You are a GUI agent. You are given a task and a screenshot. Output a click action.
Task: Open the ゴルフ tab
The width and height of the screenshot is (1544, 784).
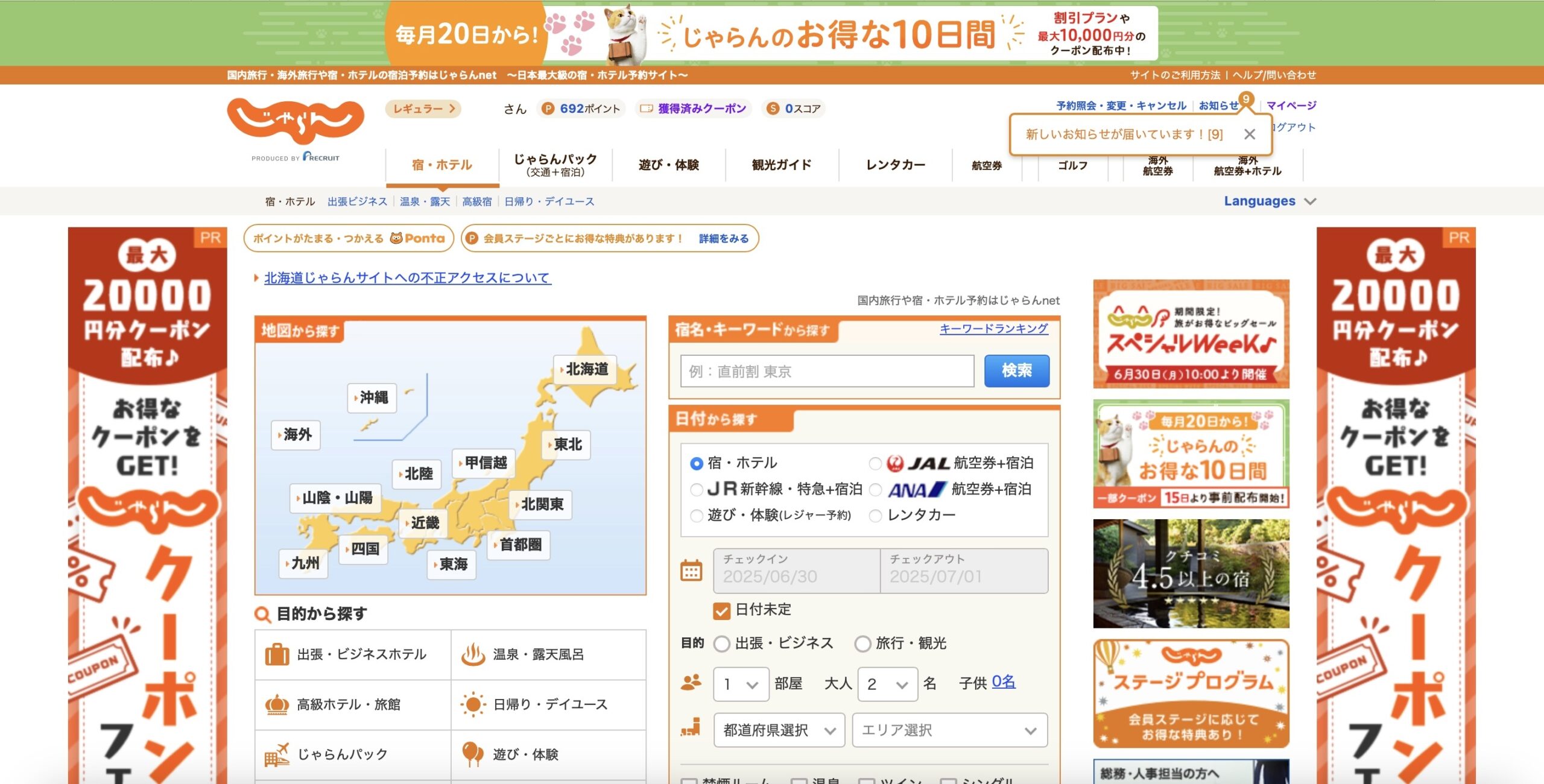pyautogui.click(x=1072, y=165)
